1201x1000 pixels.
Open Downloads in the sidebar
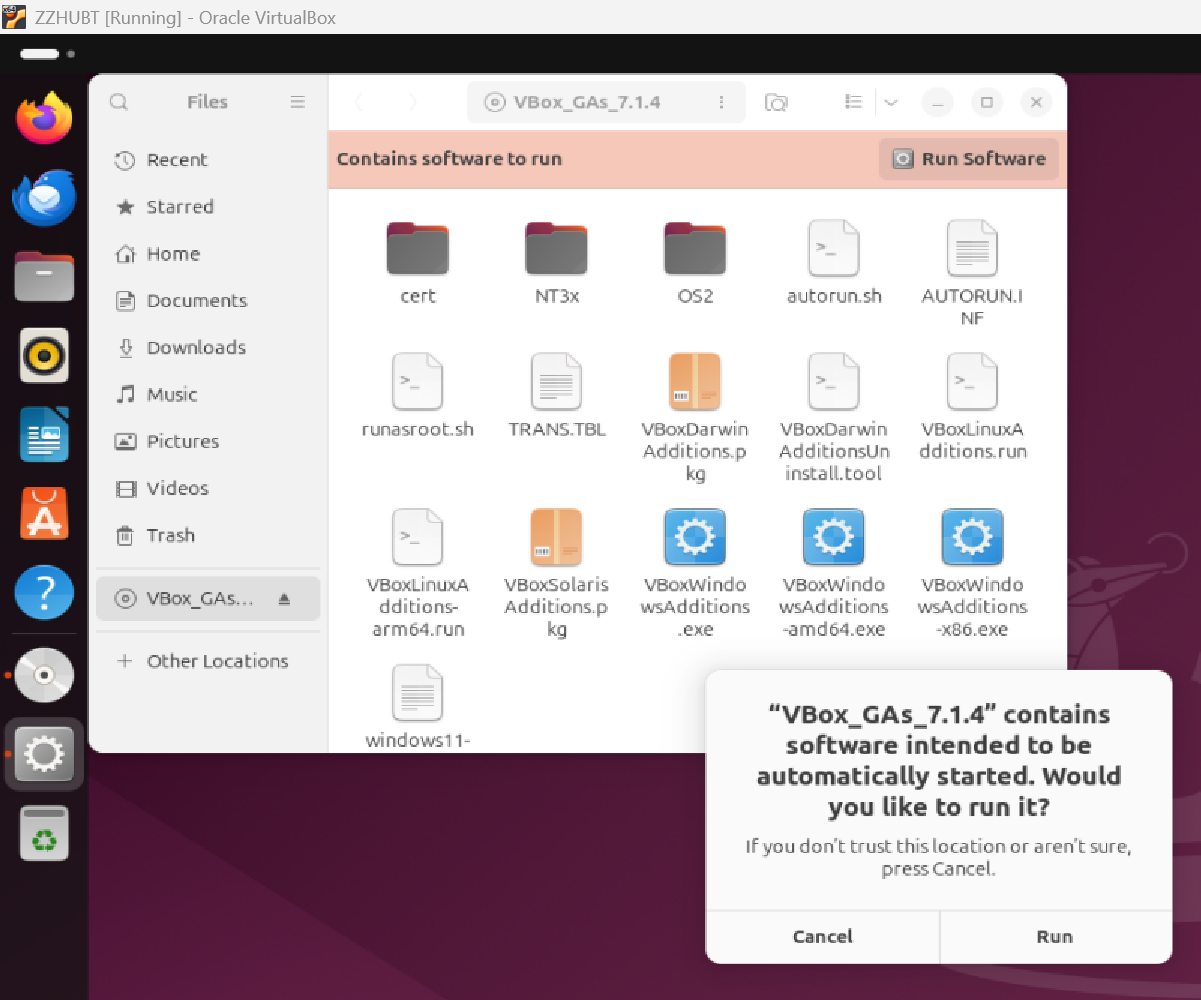click(x=208, y=348)
